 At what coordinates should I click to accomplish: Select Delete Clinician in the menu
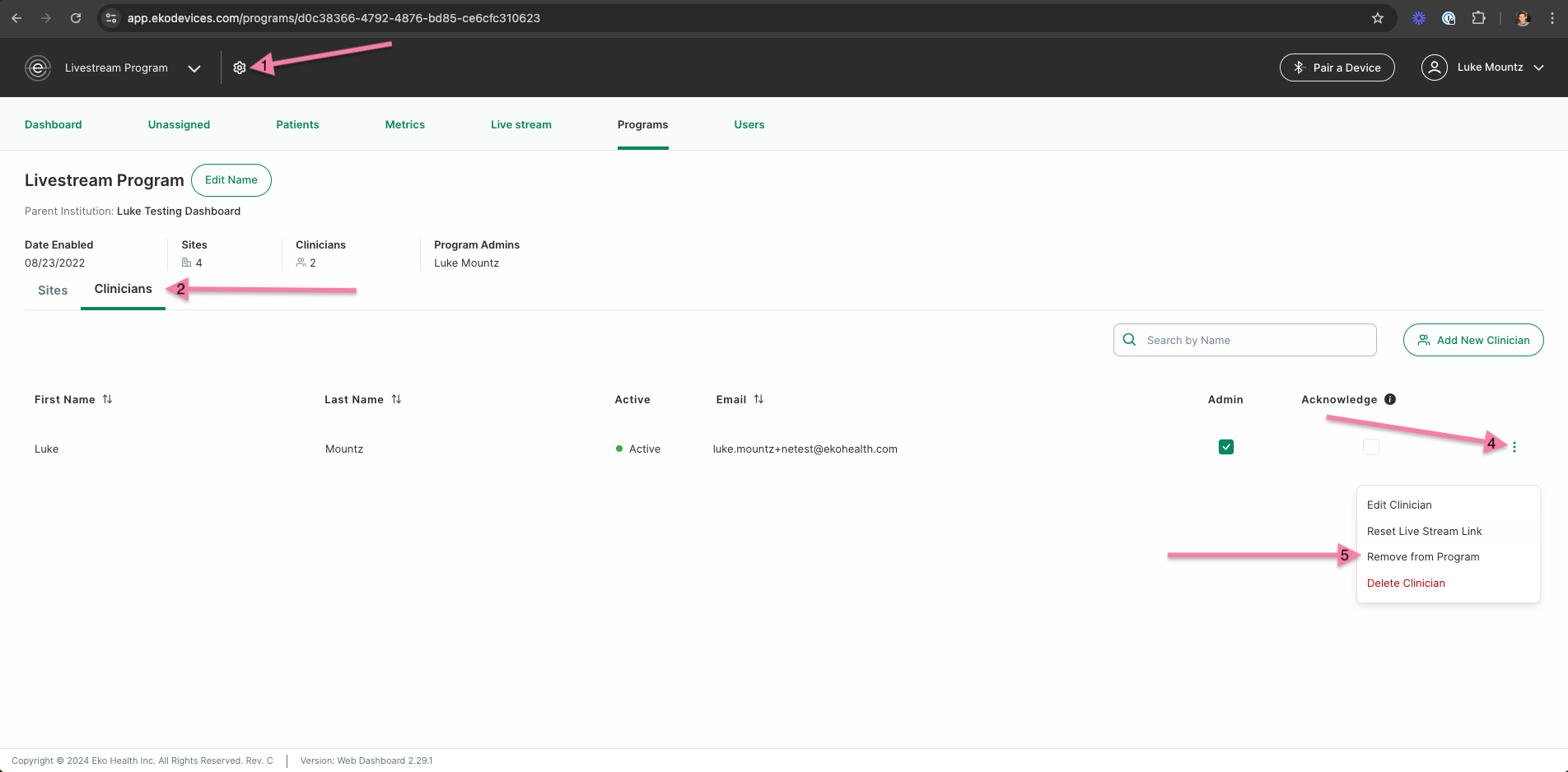[1406, 583]
